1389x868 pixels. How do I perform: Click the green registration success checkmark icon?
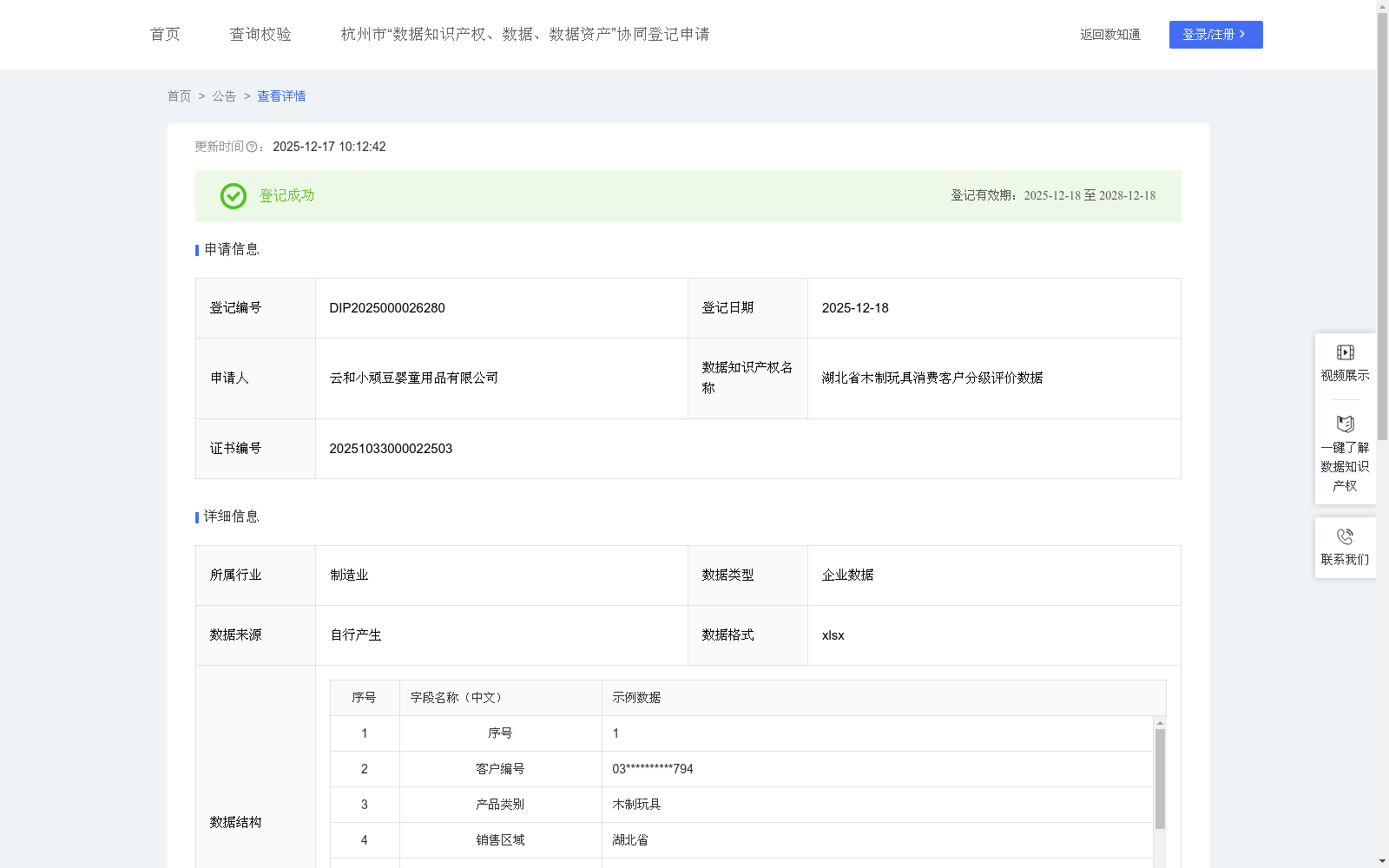point(234,196)
